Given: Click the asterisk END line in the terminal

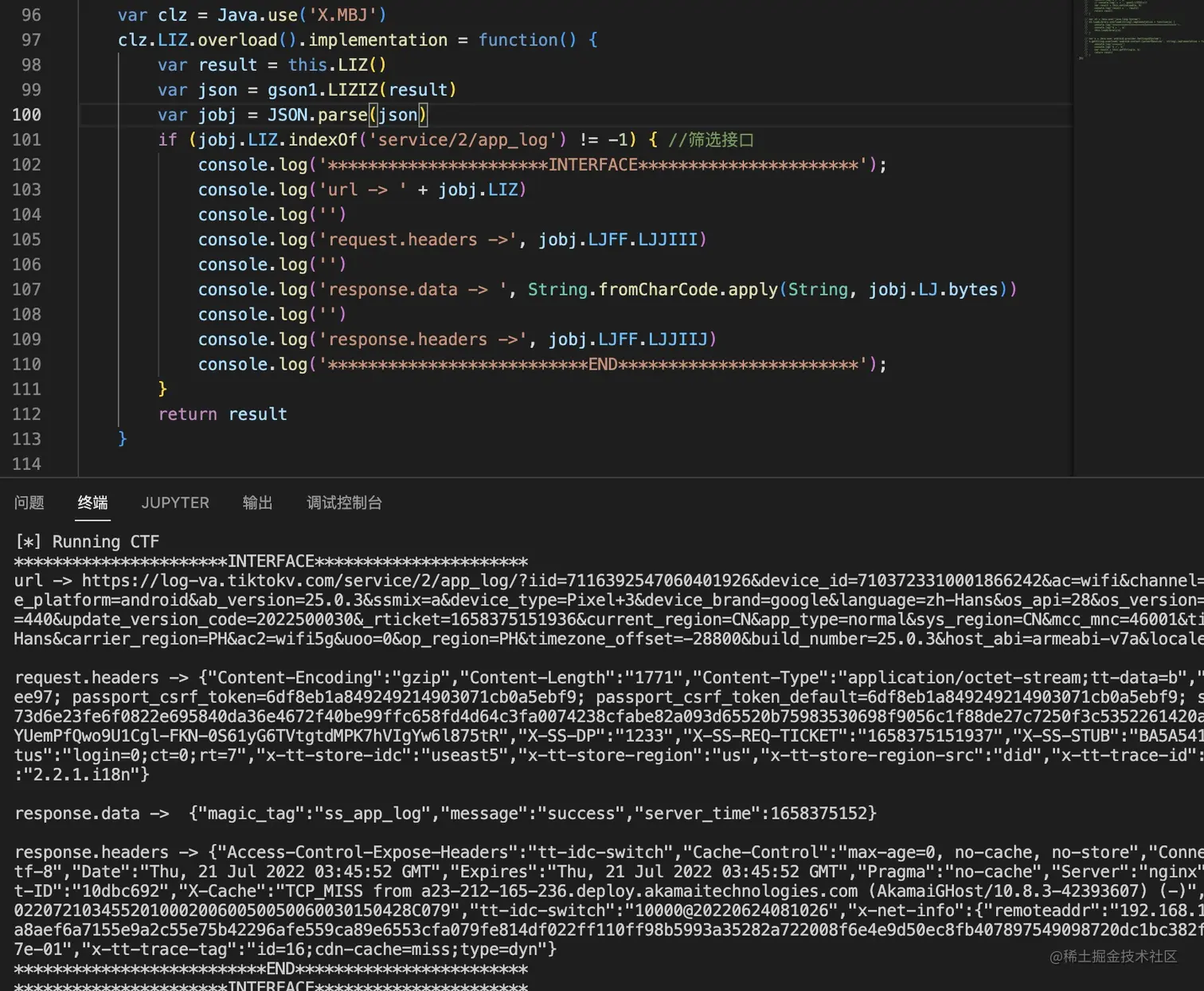Looking at the screenshot, I should pyautogui.click(x=271, y=969).
